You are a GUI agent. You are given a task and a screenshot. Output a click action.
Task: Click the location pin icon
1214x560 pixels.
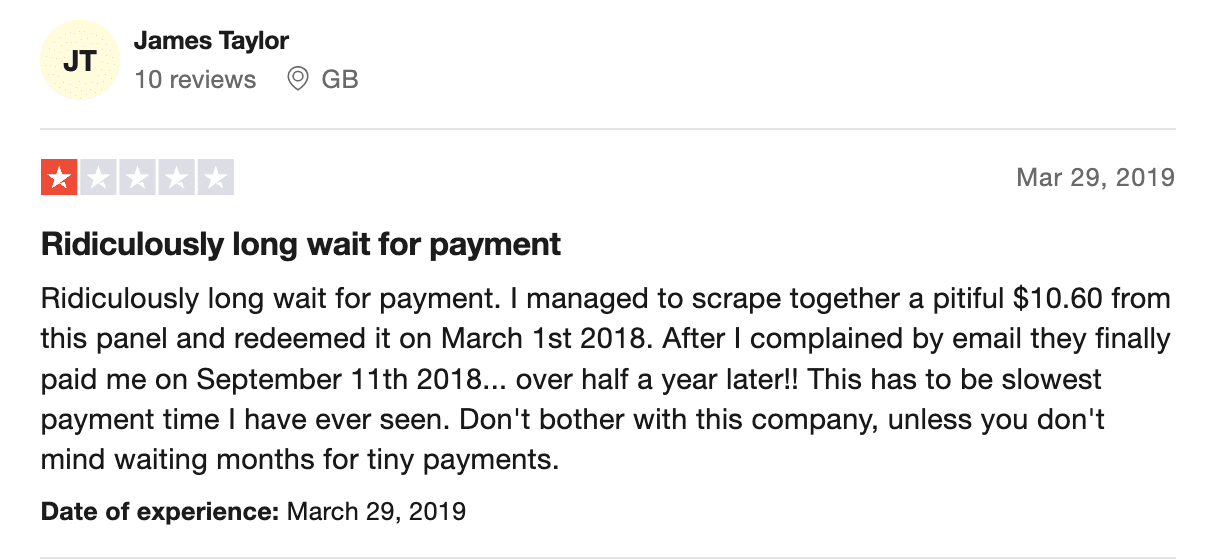coord(298,79)
